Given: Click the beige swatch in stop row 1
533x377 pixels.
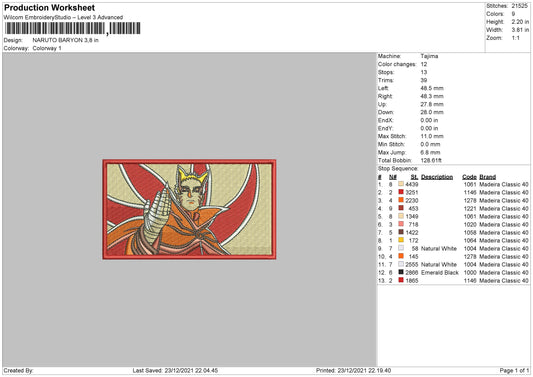Looking at the screenshot, I should coord(401,184).
